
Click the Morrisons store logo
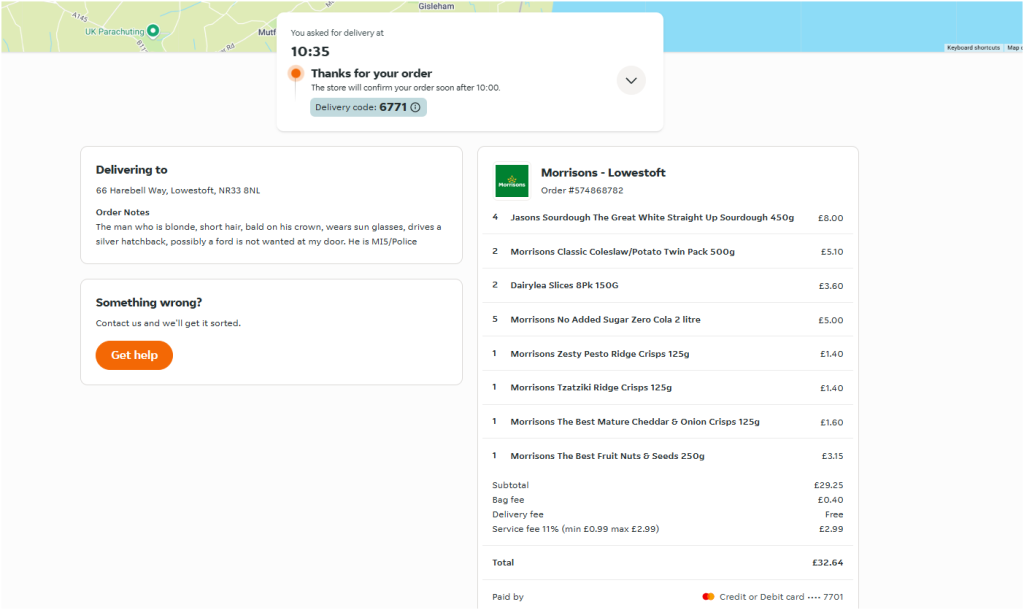[x=512, y=180]
